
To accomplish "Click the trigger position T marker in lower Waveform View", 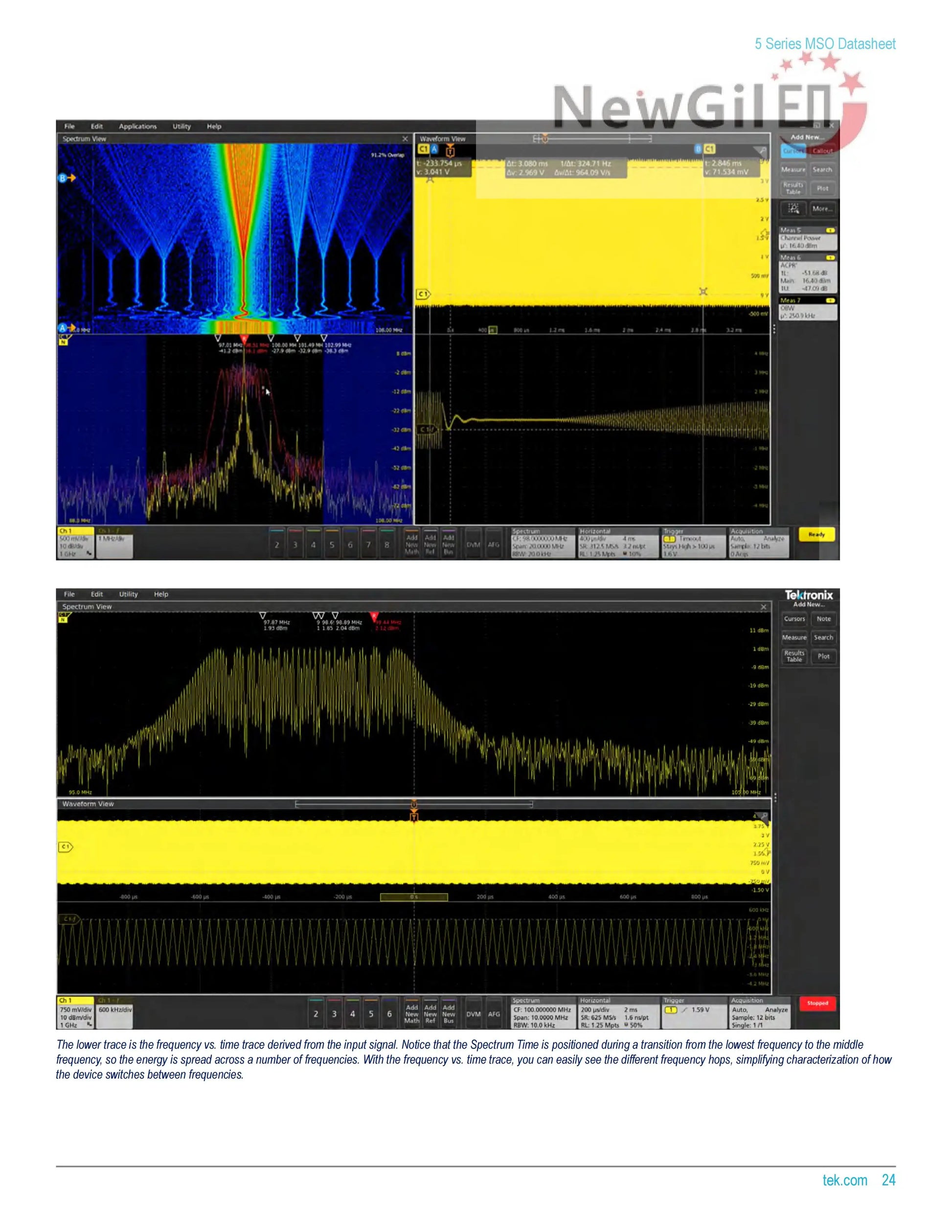I will tap(414, 817).
